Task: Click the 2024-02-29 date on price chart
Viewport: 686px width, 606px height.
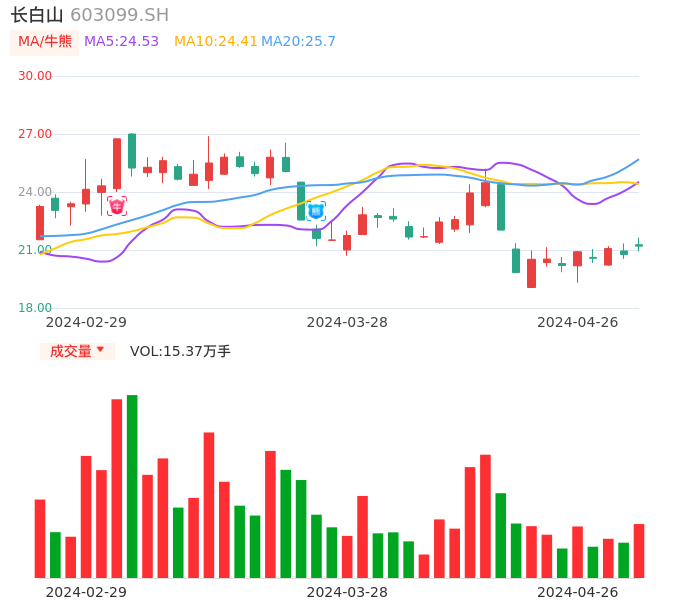Action: 86,322
